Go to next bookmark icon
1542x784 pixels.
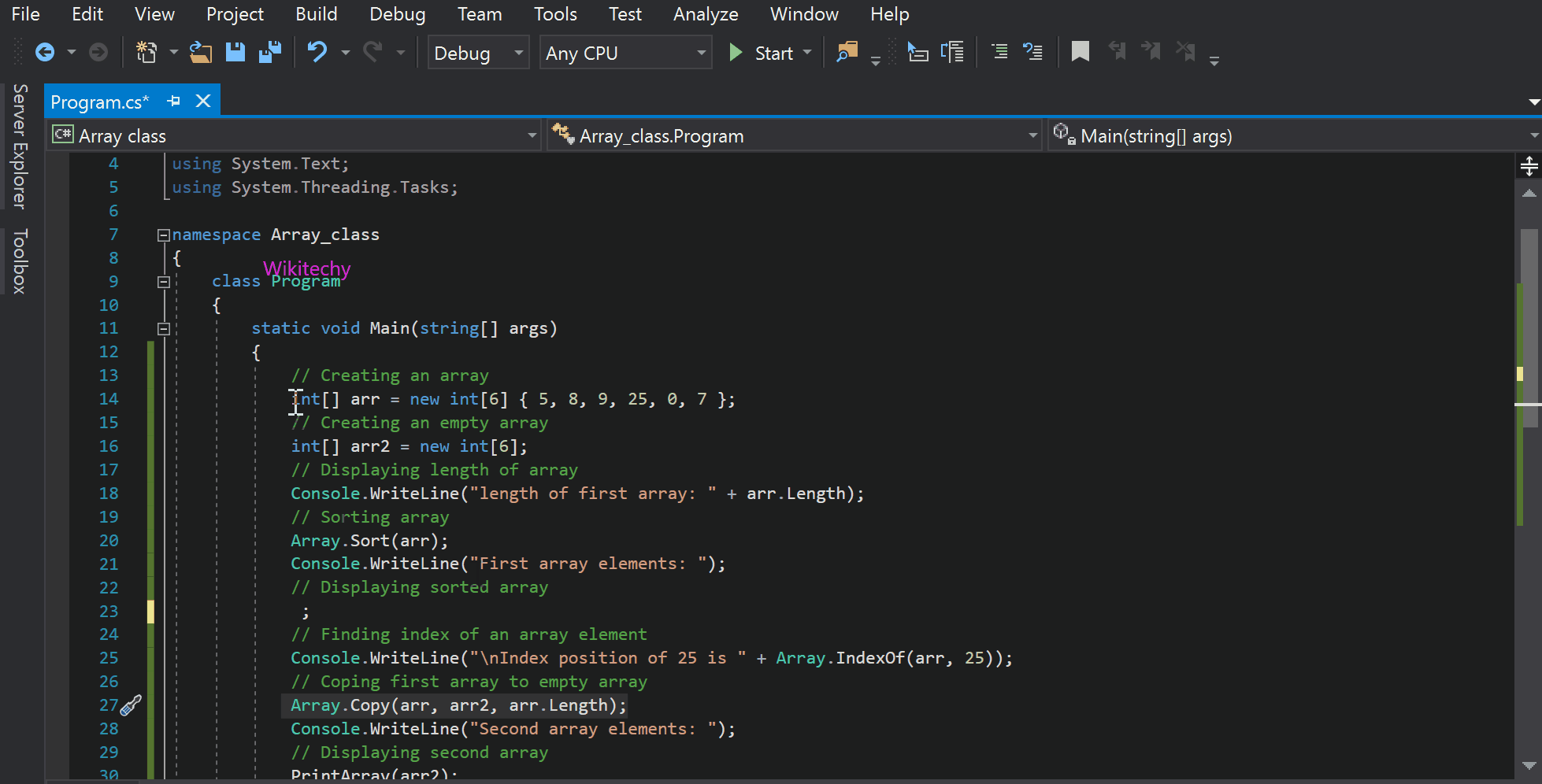[1151, 52]
